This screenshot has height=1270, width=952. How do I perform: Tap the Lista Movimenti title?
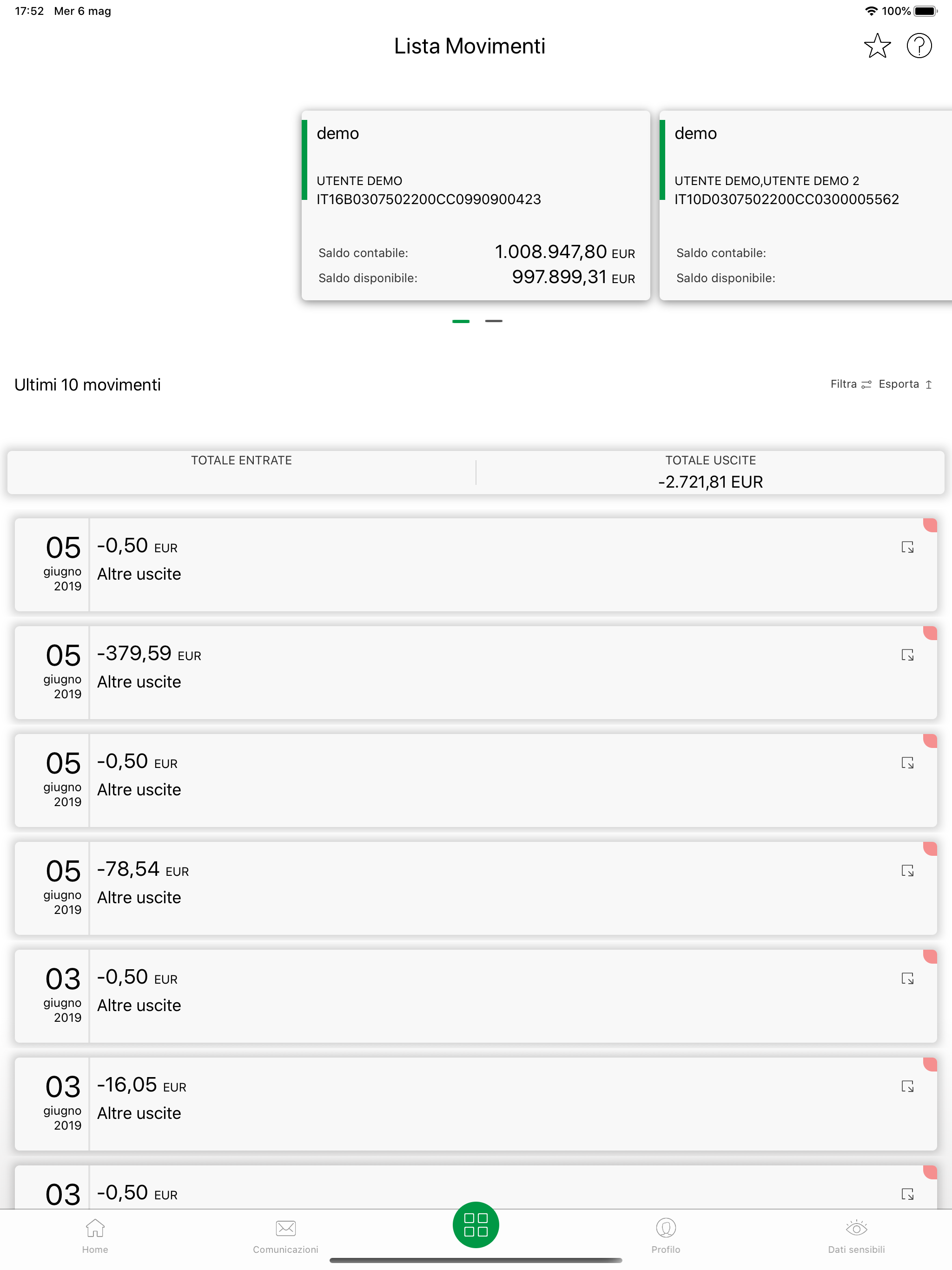[469, 46]
